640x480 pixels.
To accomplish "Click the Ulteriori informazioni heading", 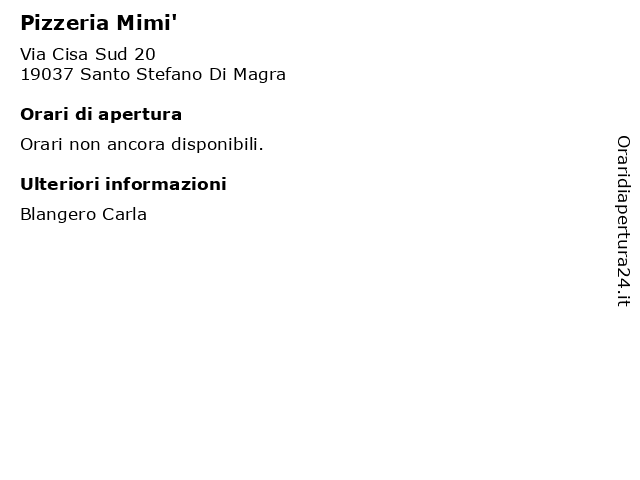I will [x=123, y=184].
